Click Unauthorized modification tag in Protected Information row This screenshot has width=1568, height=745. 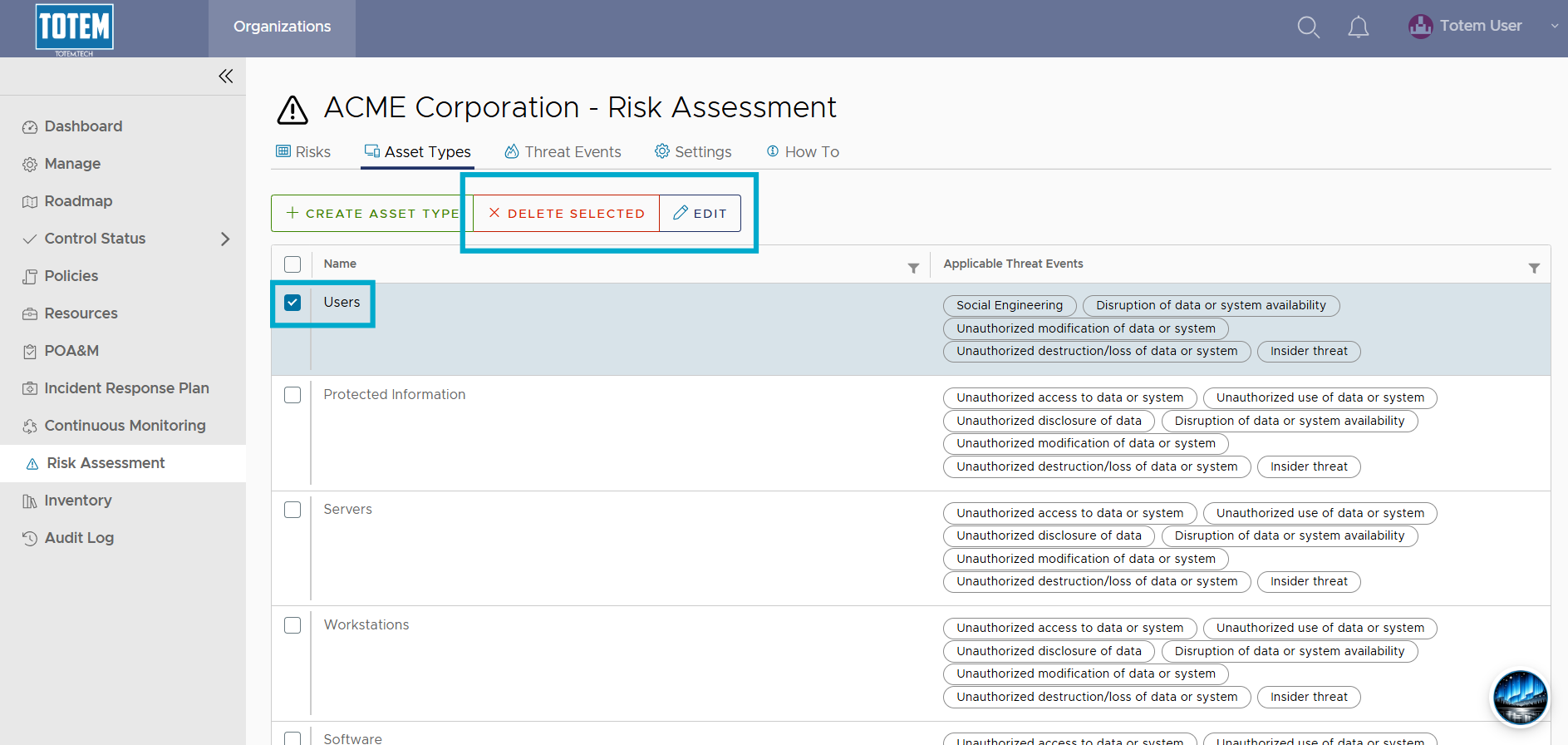pos(1085,444)
